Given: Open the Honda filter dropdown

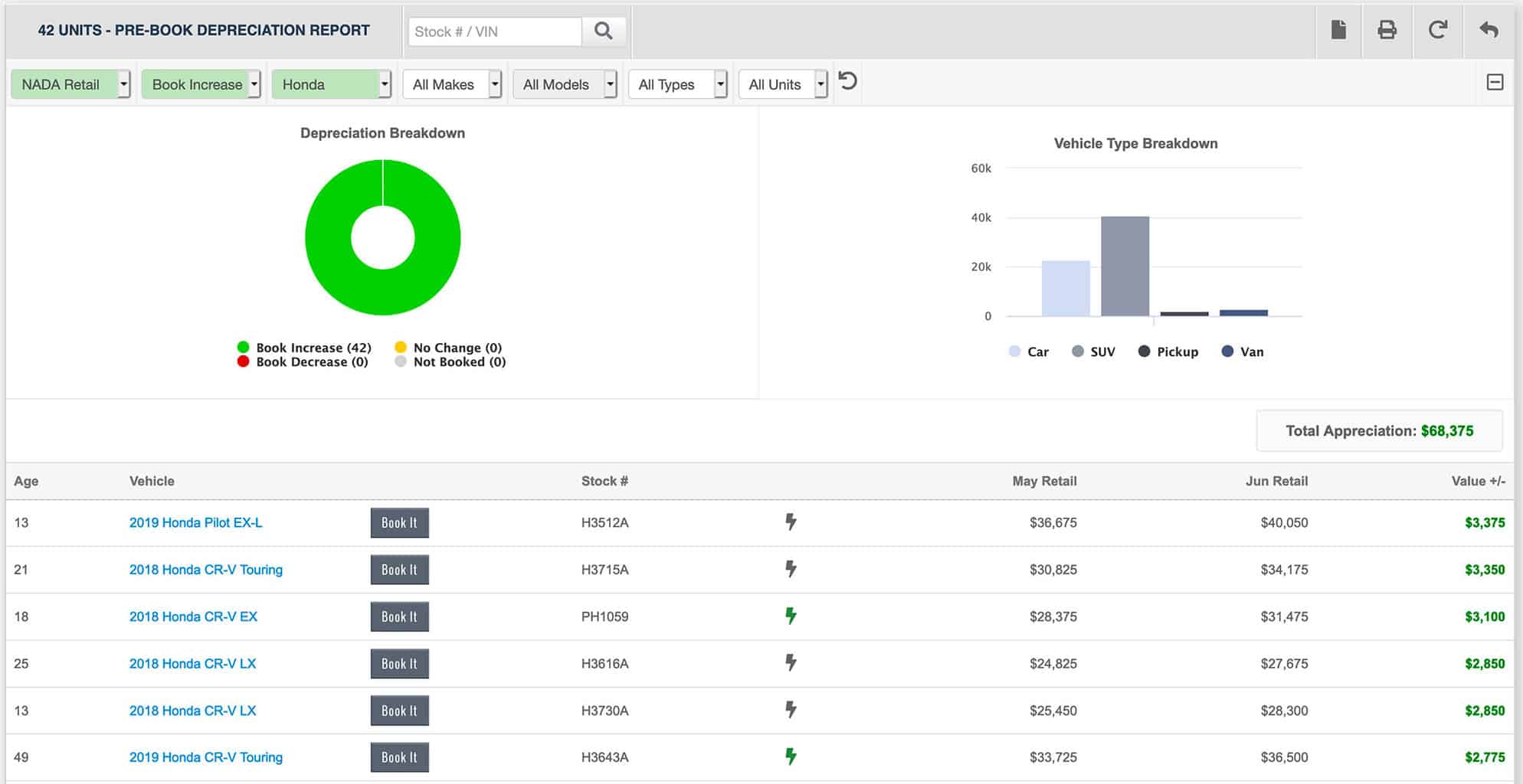Looking at the screenshot, I should click(332, 84).
